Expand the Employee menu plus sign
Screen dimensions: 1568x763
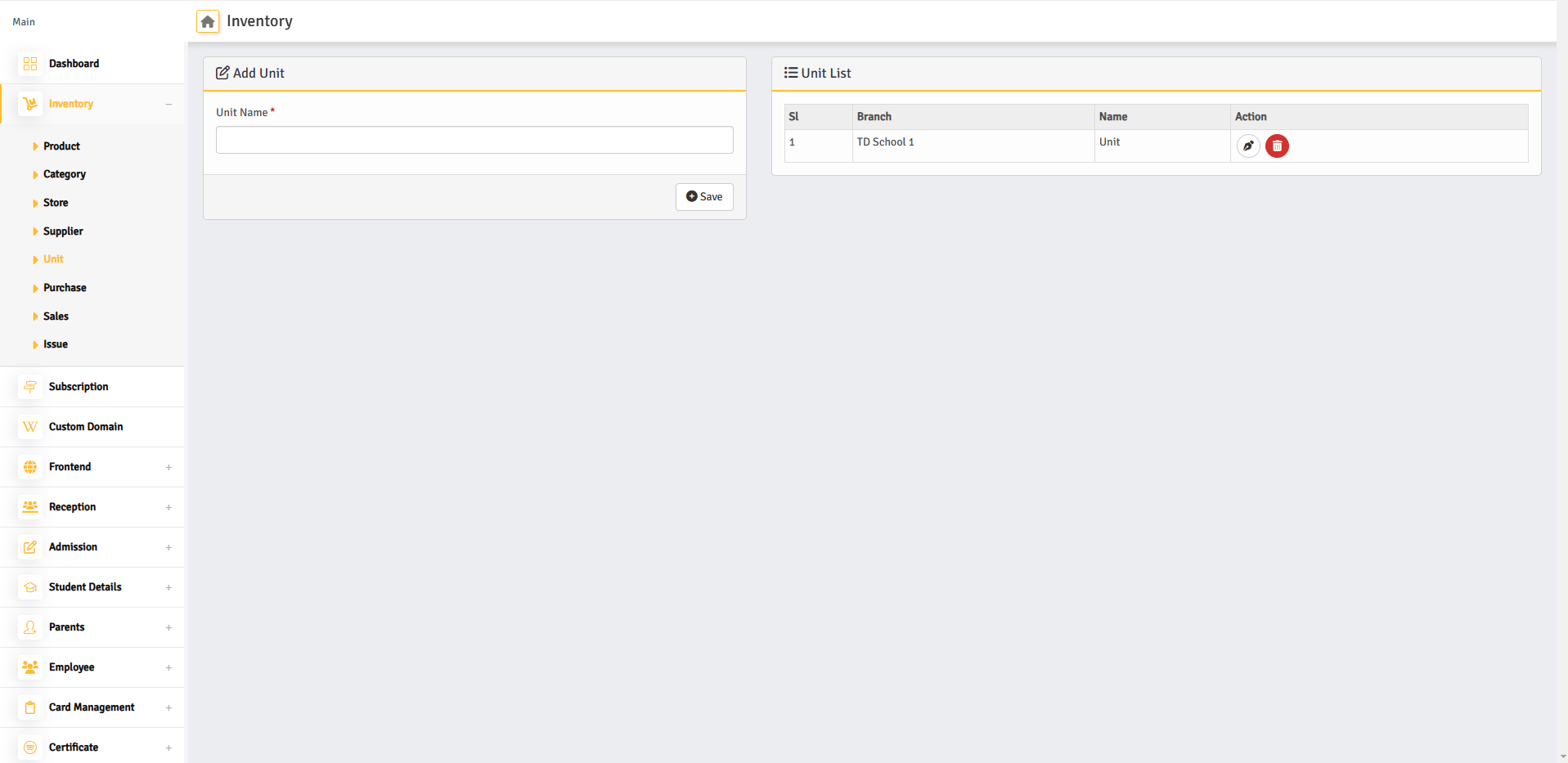click(168, 667)
